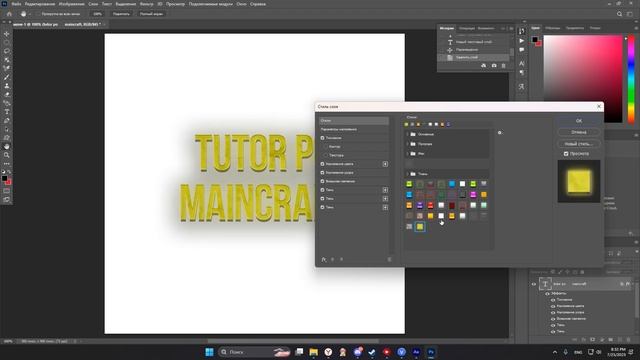
Task: Open the Файл menu
Action: tap(16, 4)
